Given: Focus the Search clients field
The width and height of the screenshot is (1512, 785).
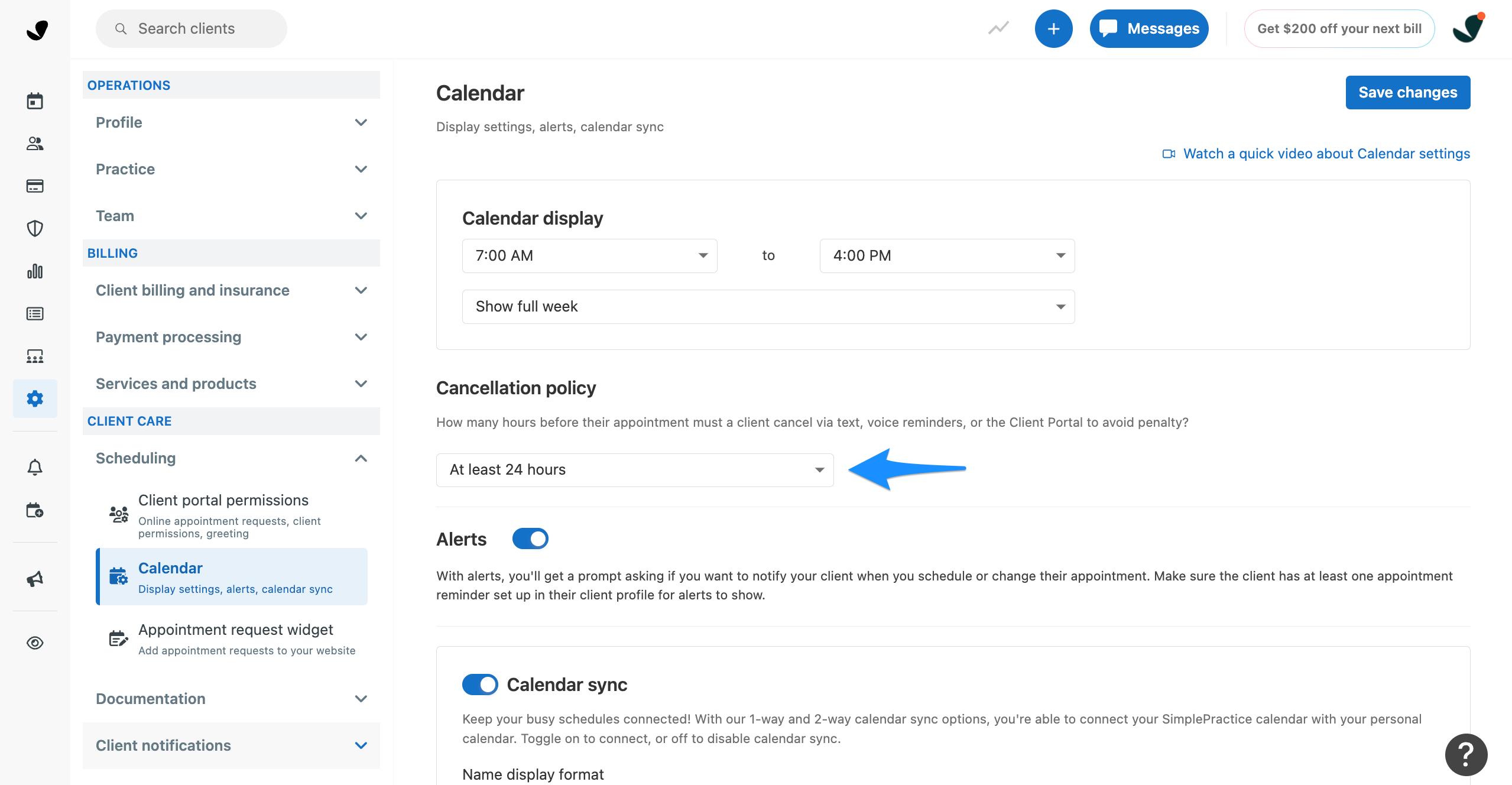Looking at the screenshot, I should pyautogui.click(x=192, y=28).
